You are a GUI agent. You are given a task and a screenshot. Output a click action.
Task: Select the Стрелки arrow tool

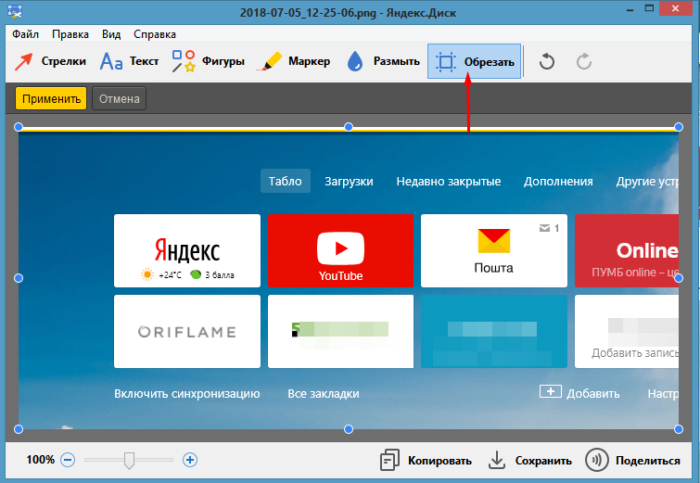50,61
